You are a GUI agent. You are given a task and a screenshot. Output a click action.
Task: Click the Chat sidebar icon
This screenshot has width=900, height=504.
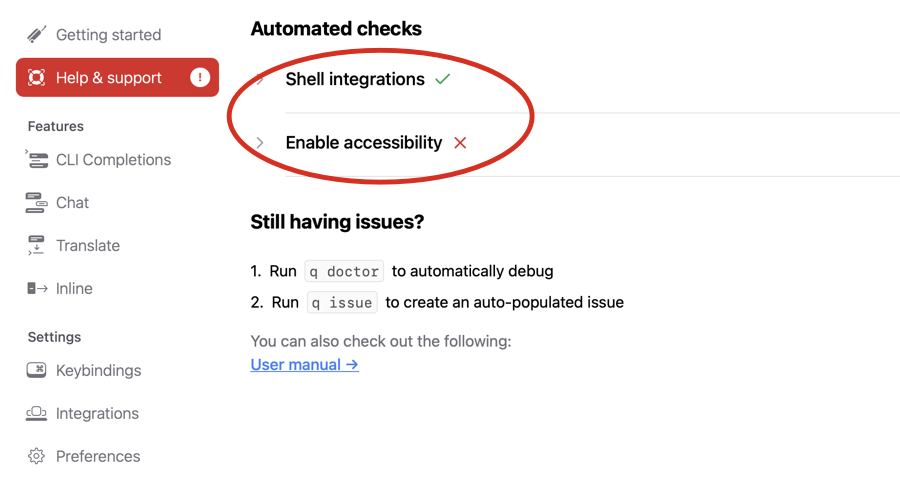[36, 203]
